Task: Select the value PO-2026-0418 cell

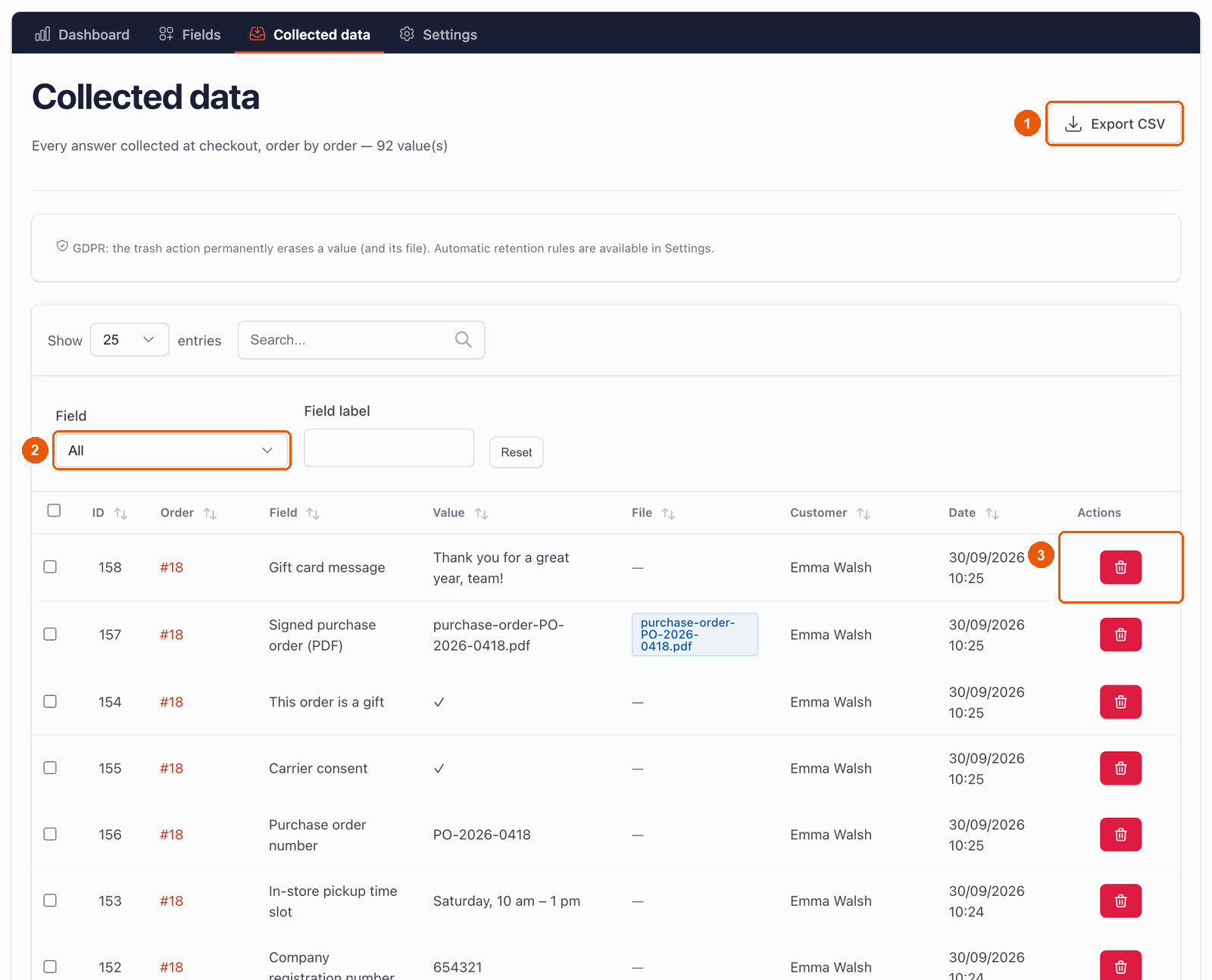Action: (x=482, y=835)
